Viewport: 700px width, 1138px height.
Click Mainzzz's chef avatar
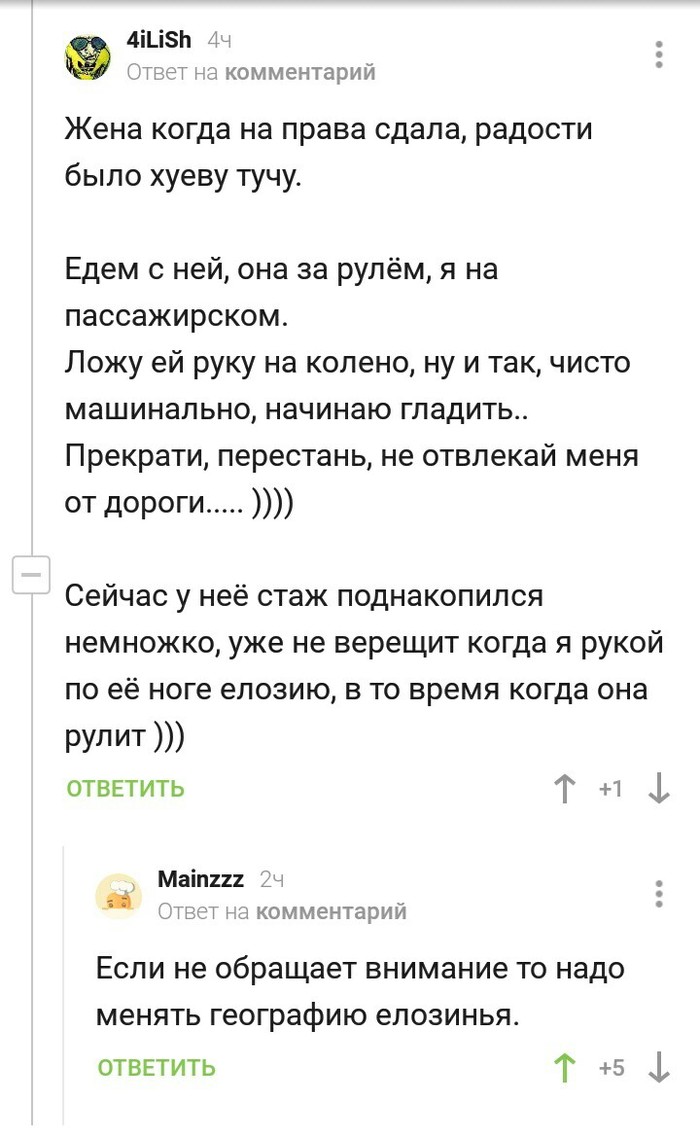tap(120, 895)
